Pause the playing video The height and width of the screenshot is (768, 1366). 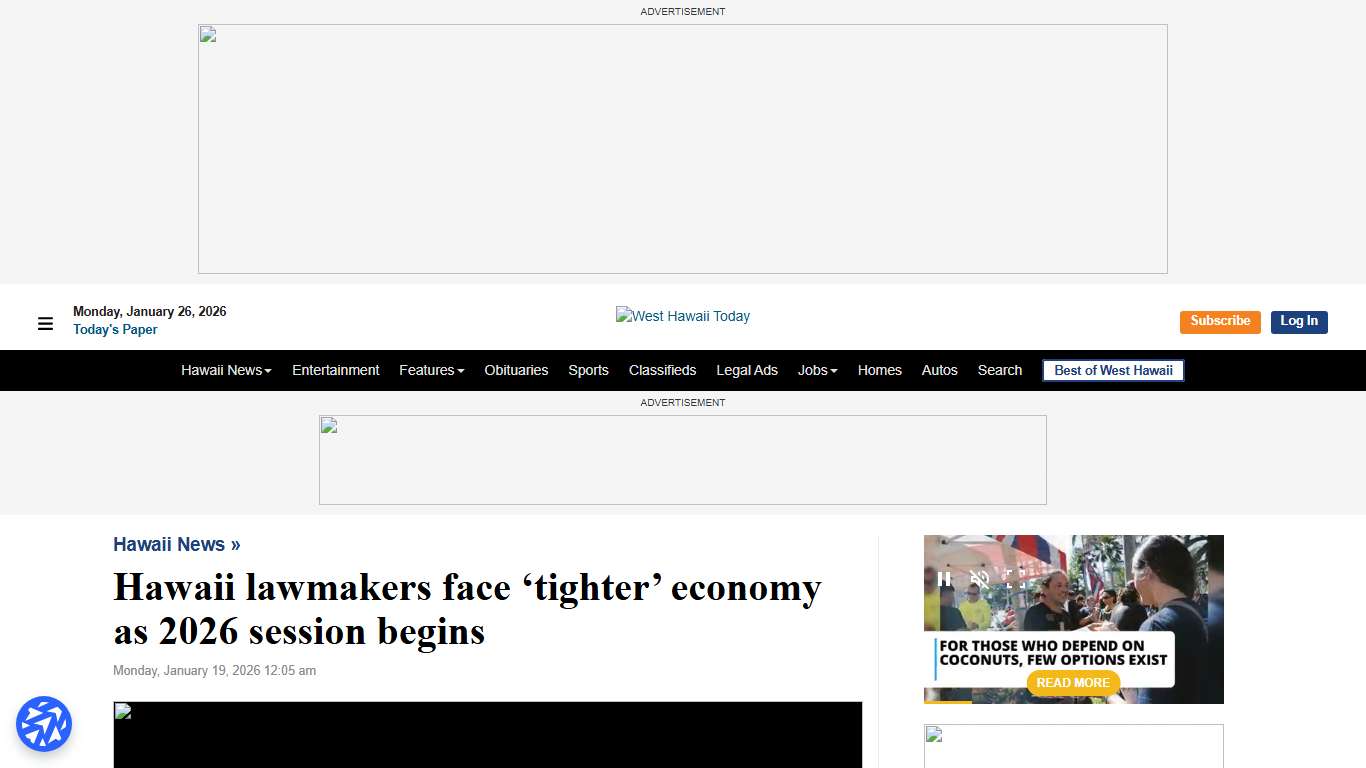point(944,578)
